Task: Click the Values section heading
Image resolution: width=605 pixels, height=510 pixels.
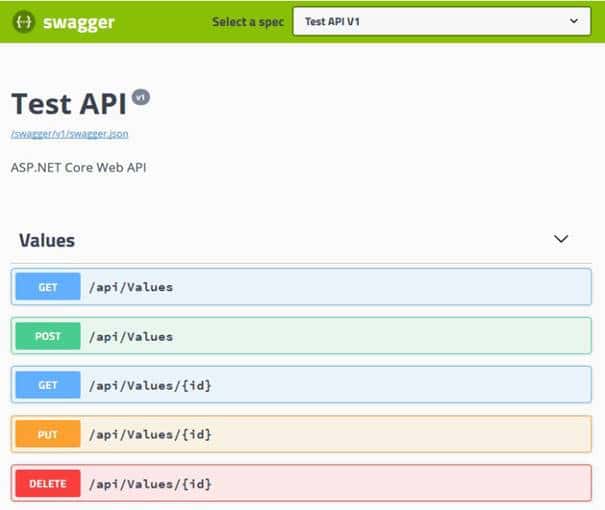Action: 47,240
